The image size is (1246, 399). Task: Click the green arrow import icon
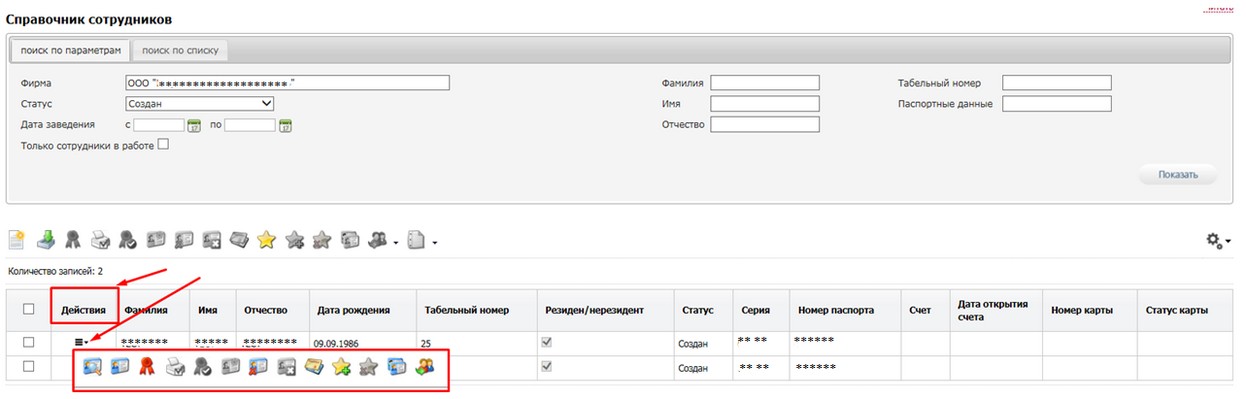[x=46, y=240]
